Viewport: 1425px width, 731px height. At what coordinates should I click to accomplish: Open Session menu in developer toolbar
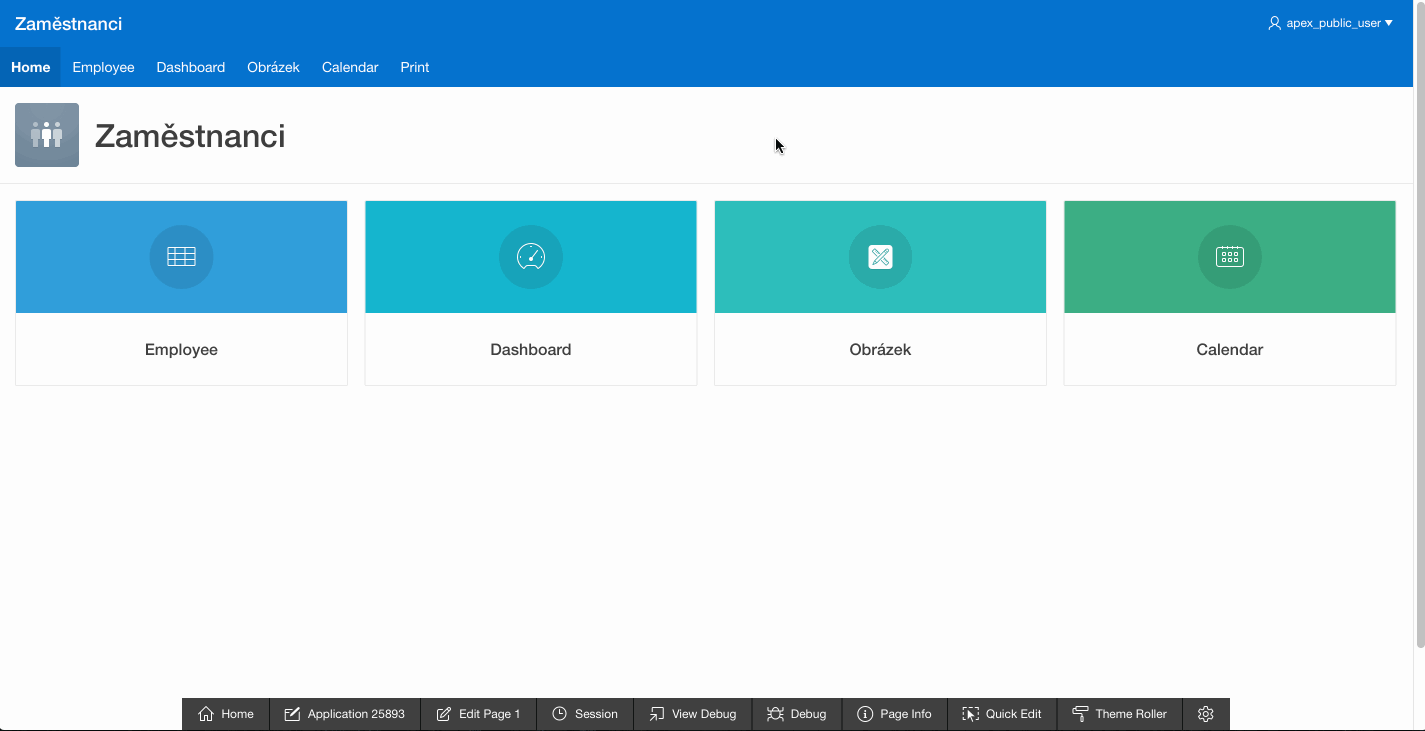(x=585, y=714)
